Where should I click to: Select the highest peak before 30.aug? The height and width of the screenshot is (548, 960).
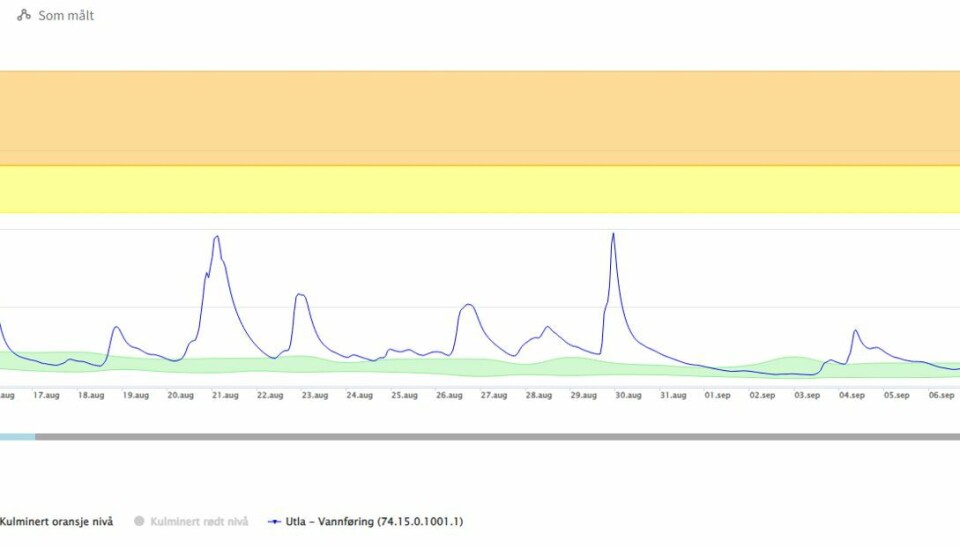pos(613,234)
